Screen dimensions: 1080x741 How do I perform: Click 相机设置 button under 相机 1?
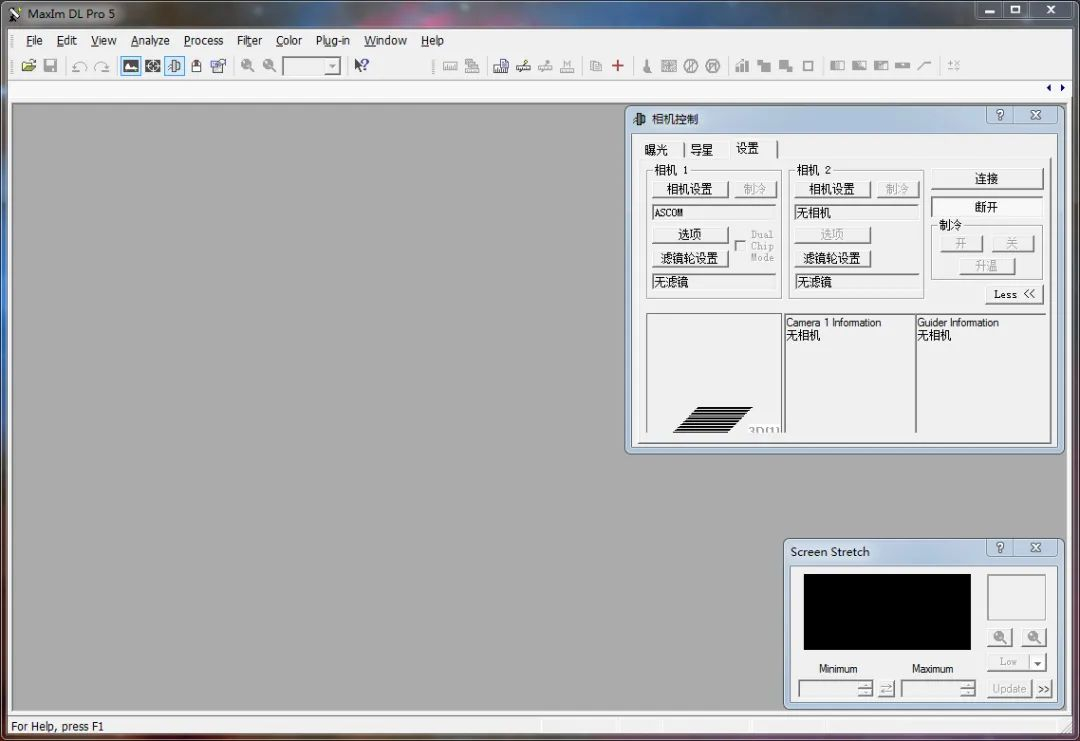pyautogui.click(x=689, y=189)
